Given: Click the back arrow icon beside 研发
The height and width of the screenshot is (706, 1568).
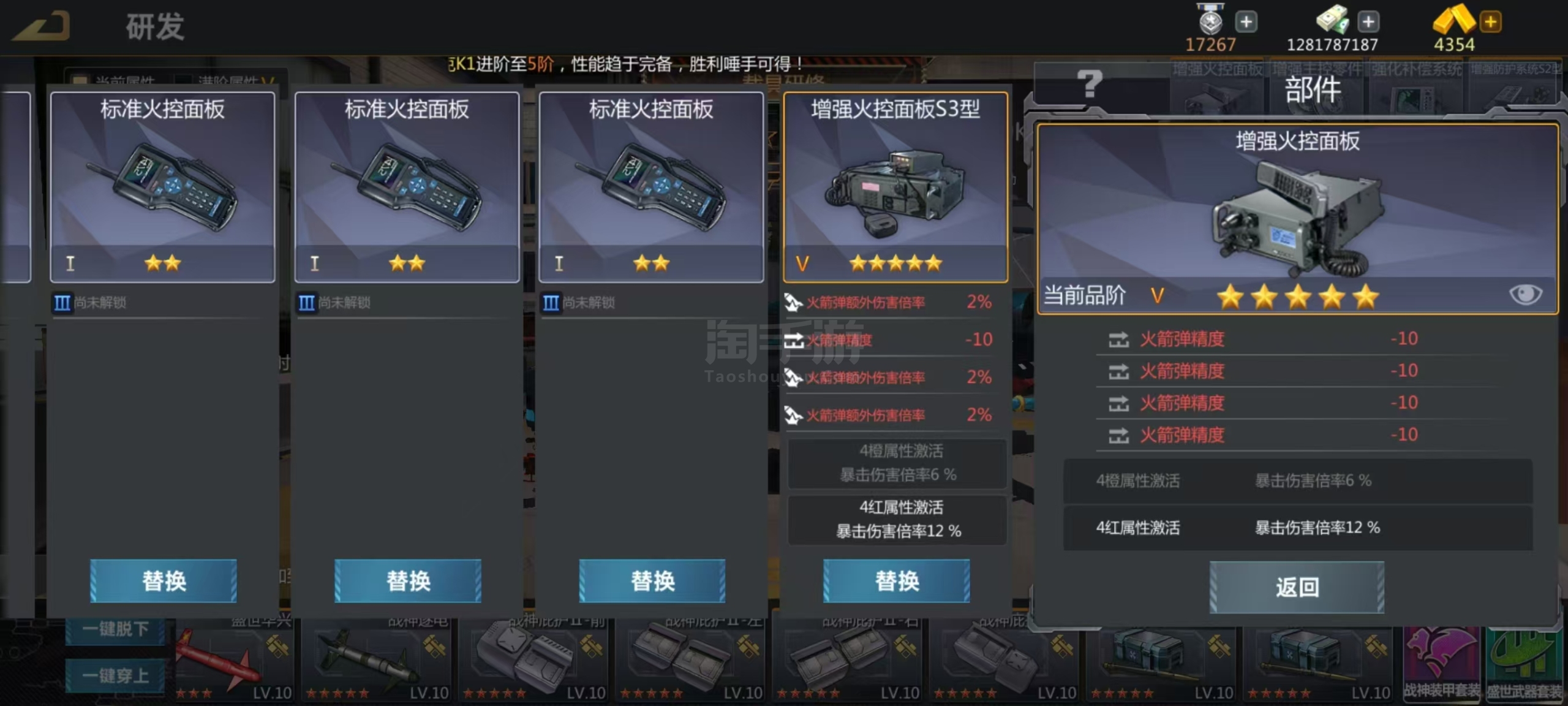Looking at the screenshot, I should point(42,28).
